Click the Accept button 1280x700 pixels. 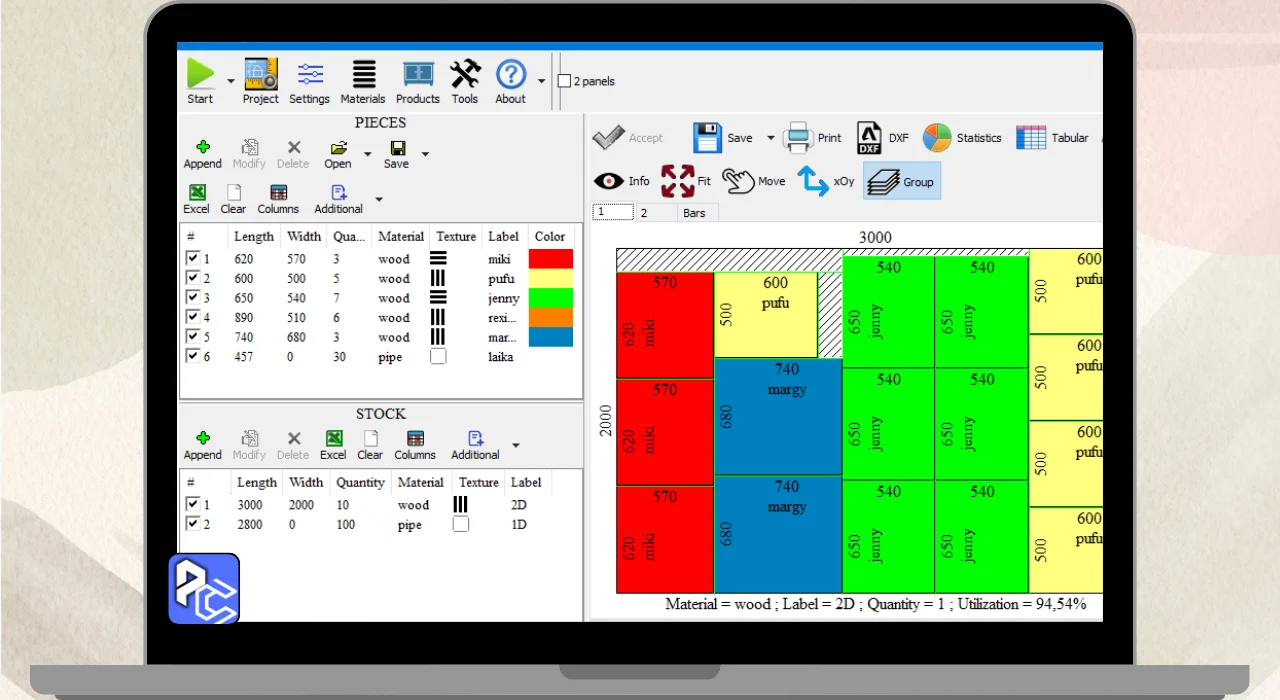[628, 138]
